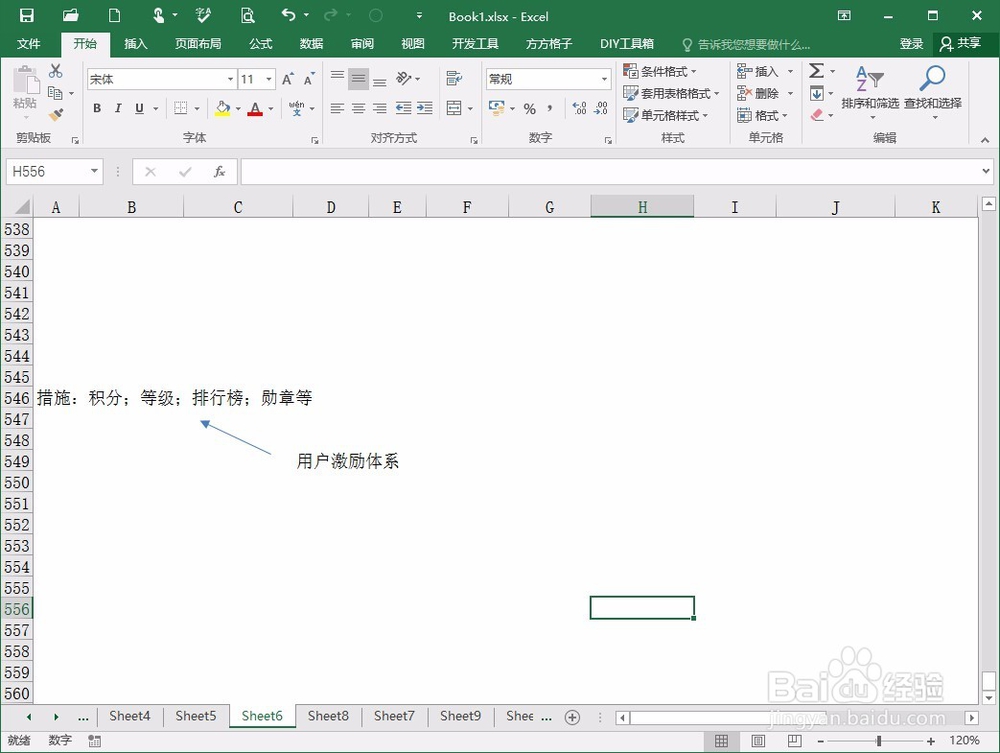The height and width of the screenshot is (753, 1000).
Task: Apply comma thousands separator style
Action: click(550, 108)
